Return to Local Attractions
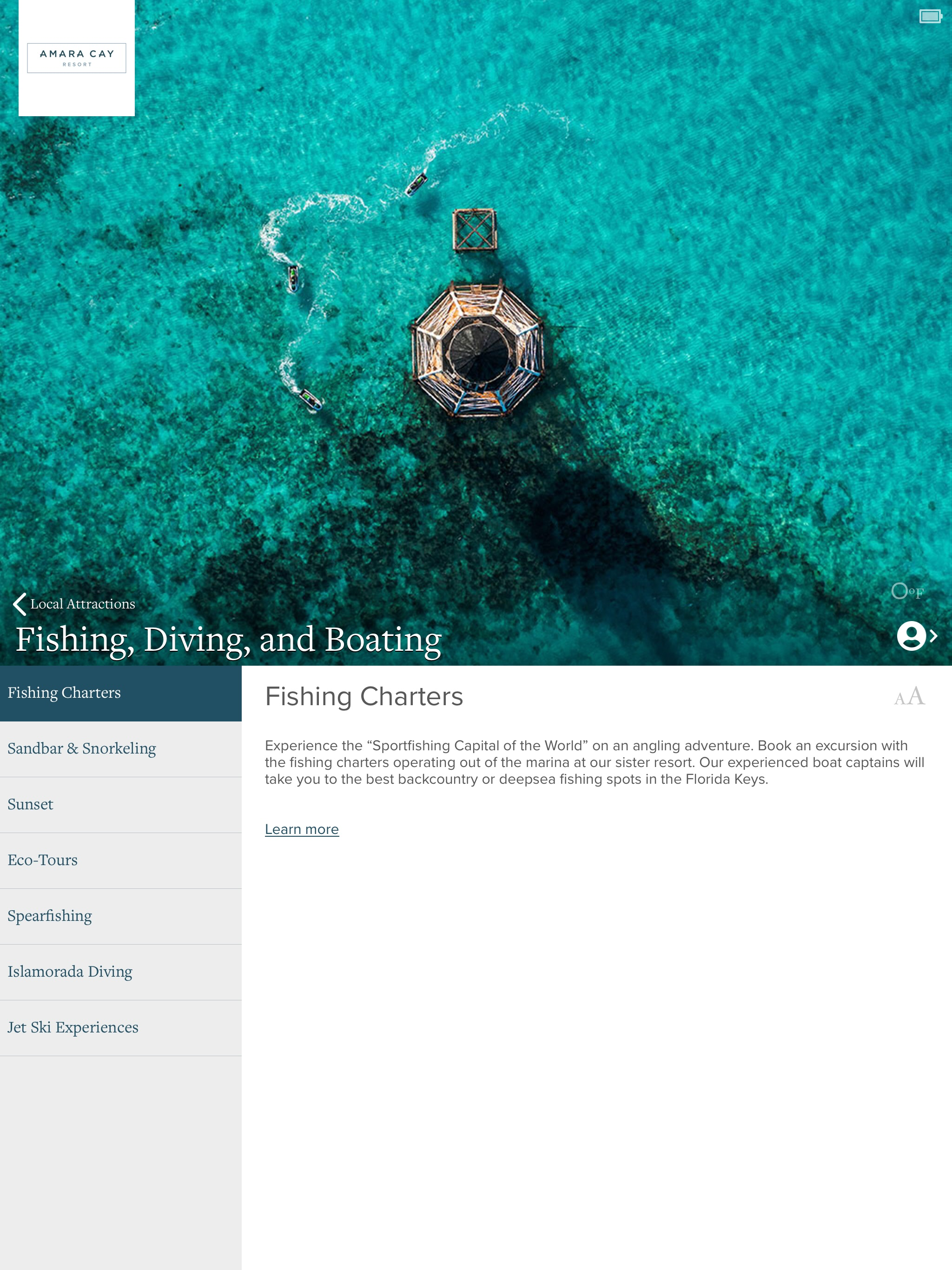 tap(83, 604)
